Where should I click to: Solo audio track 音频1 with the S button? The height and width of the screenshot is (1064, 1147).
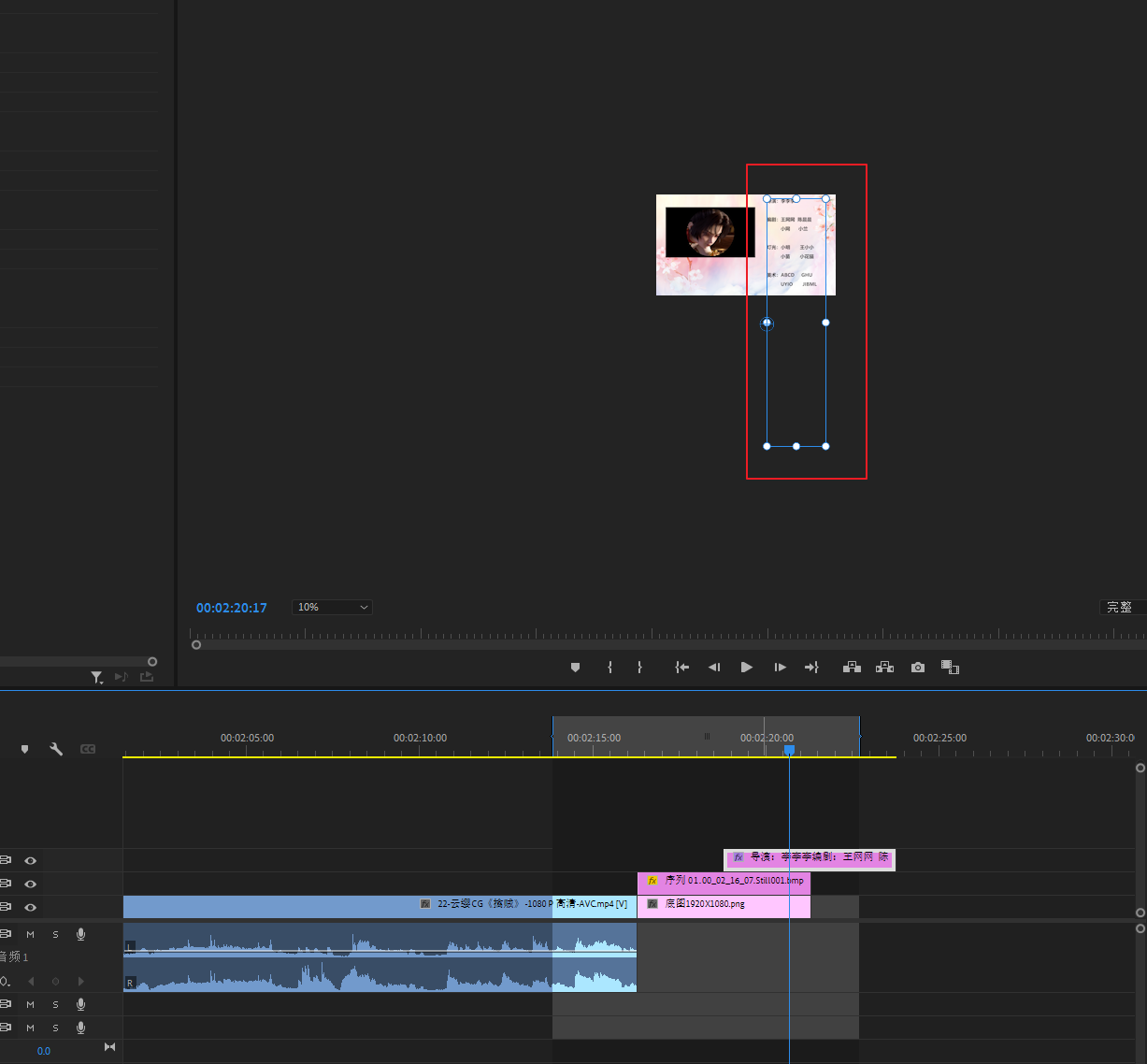click(55, 934)
